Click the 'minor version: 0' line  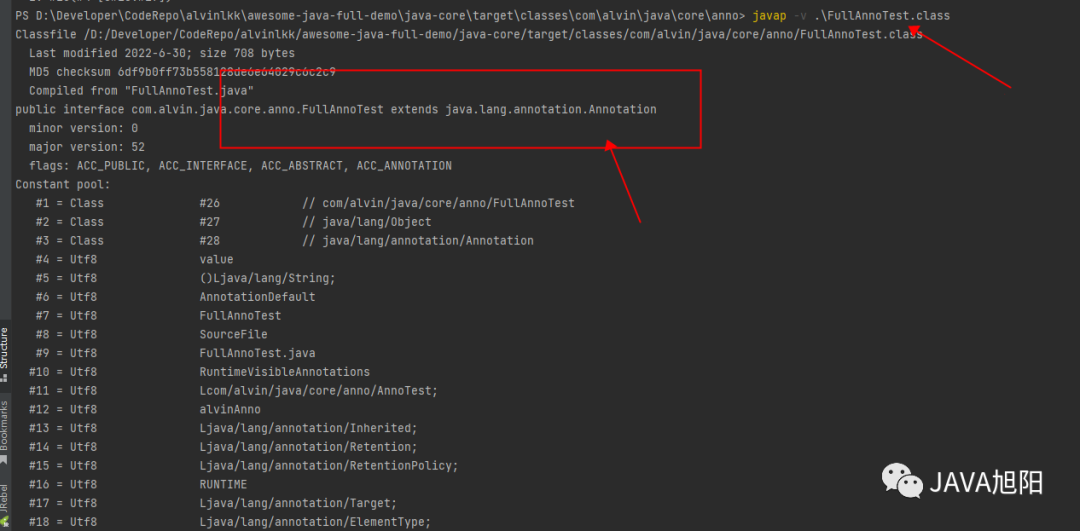(83, 128)
